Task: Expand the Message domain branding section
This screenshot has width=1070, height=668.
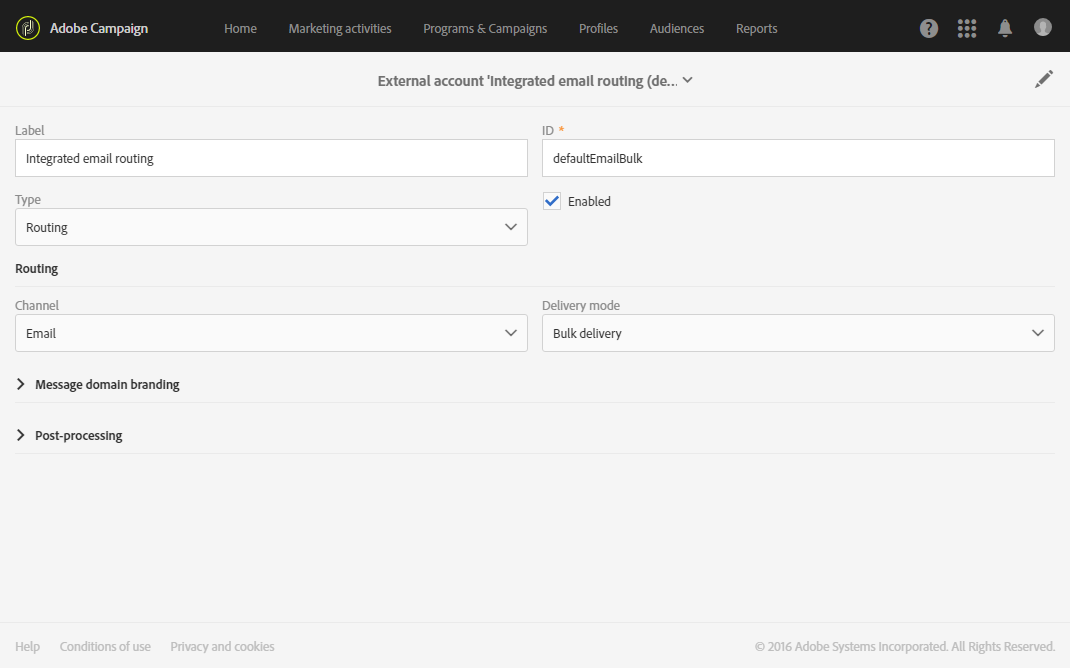Action: pos(107,384)
